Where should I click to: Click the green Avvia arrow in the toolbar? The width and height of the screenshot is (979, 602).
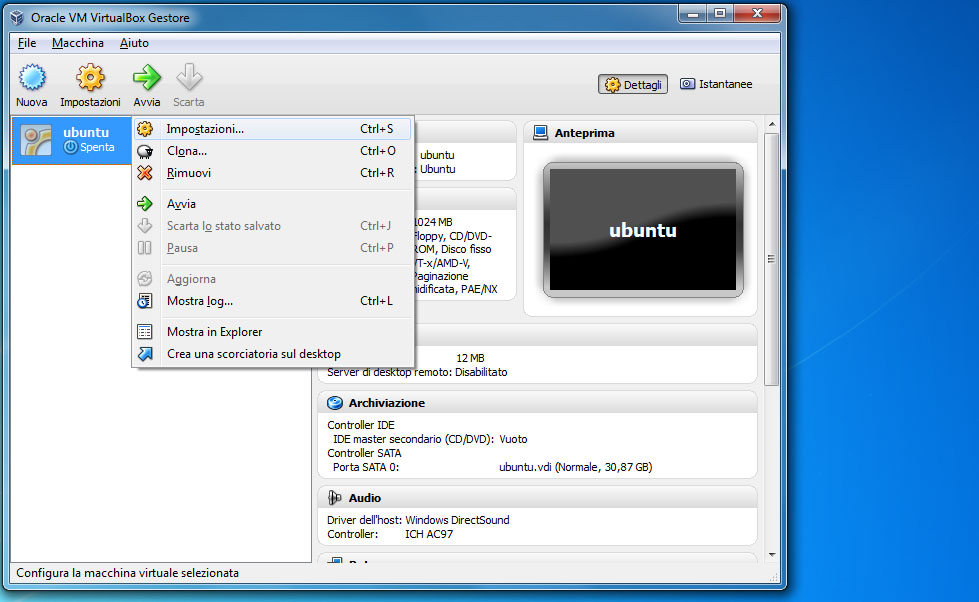tap(147, 77)
